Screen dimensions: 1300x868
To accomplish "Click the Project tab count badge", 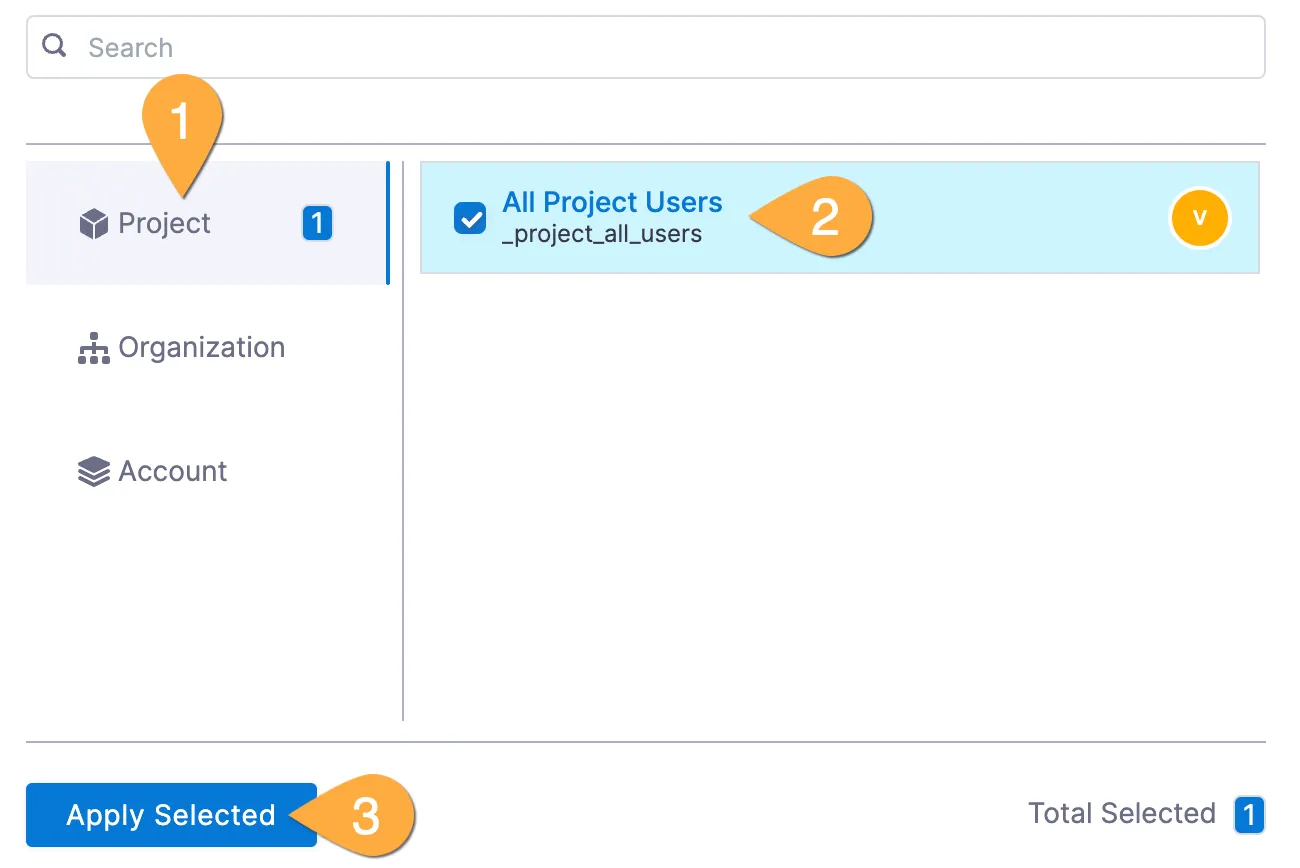I will click(x=317, y=223).
